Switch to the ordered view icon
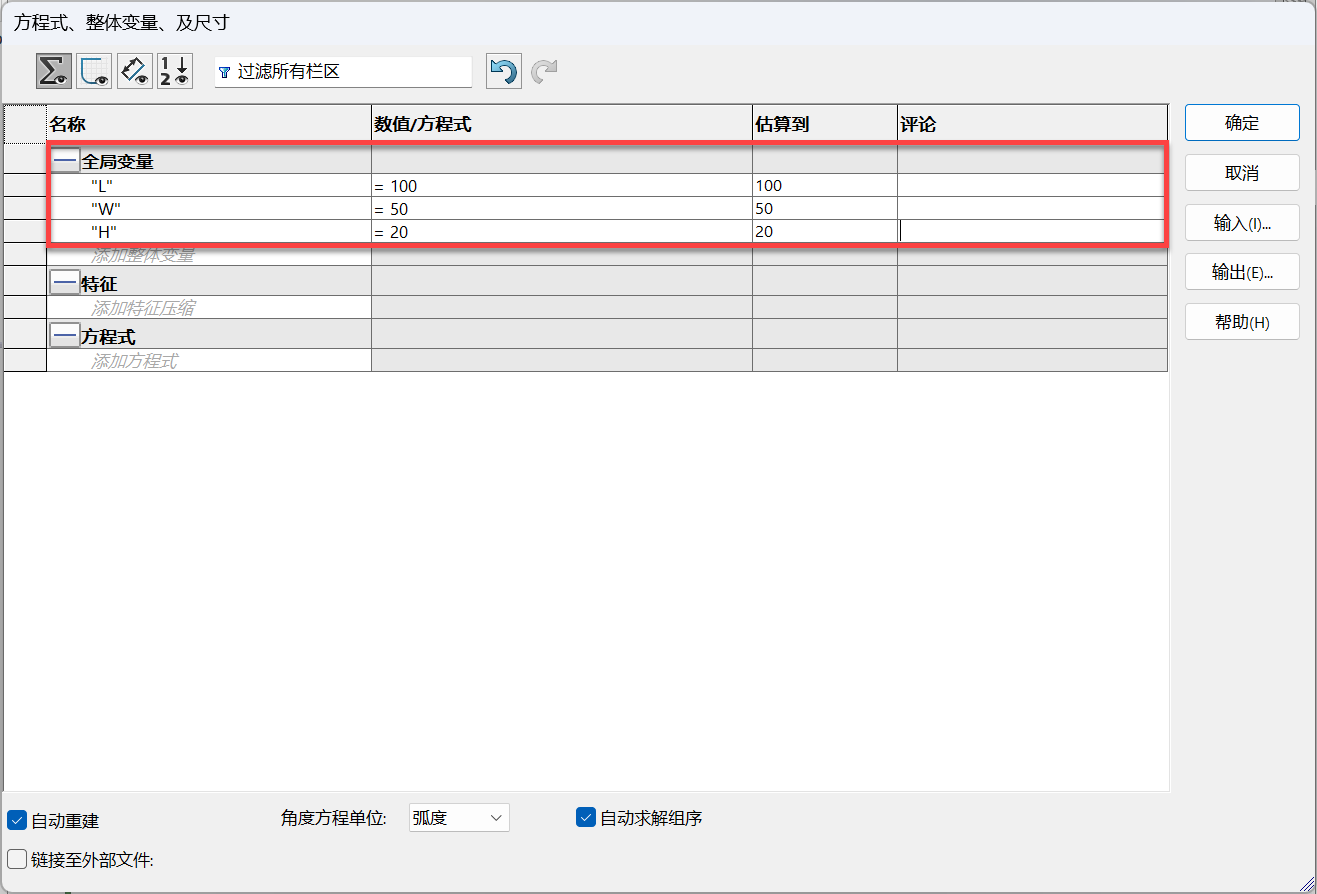 175,72
